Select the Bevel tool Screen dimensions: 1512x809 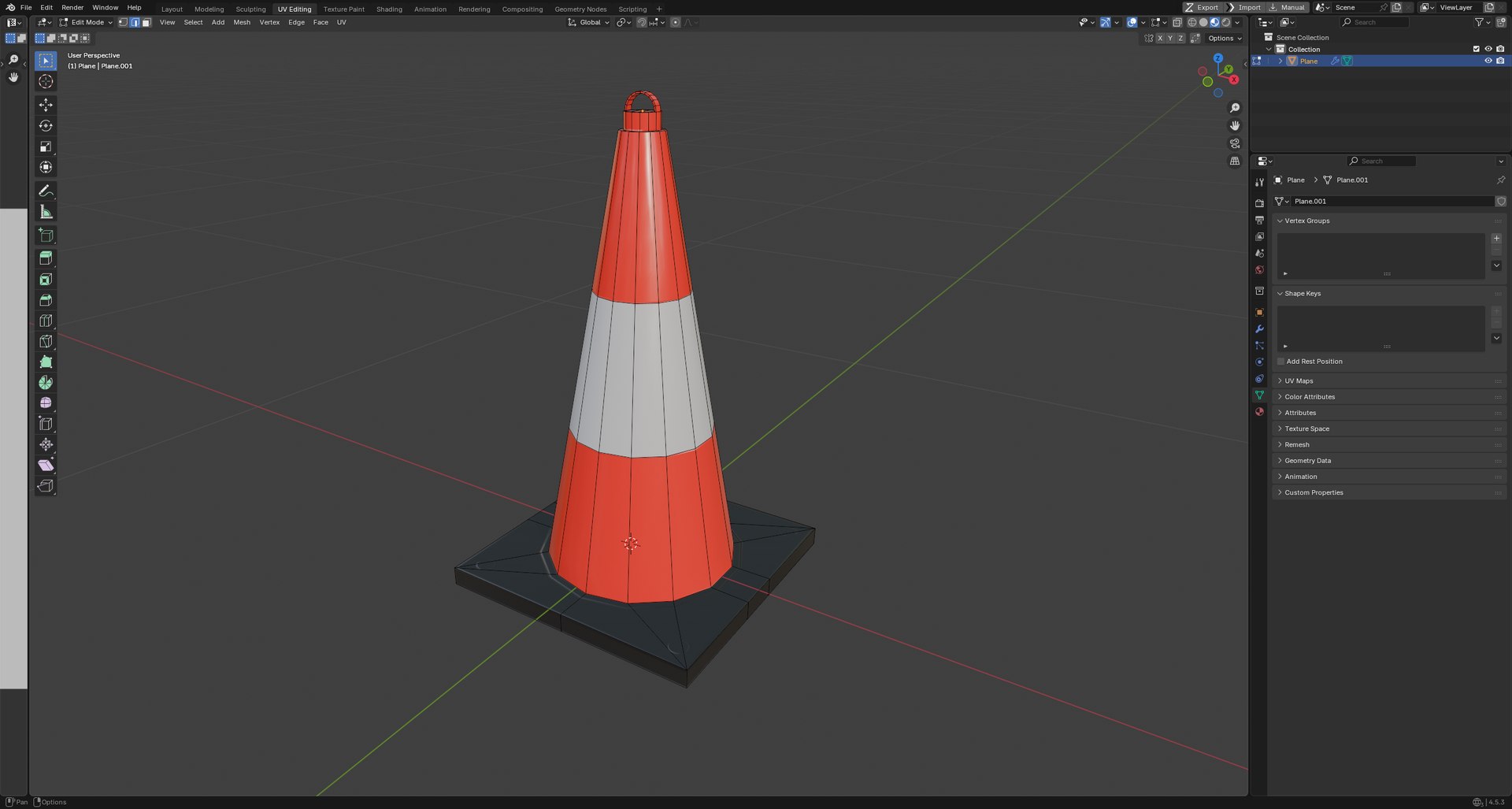point(46,300)
